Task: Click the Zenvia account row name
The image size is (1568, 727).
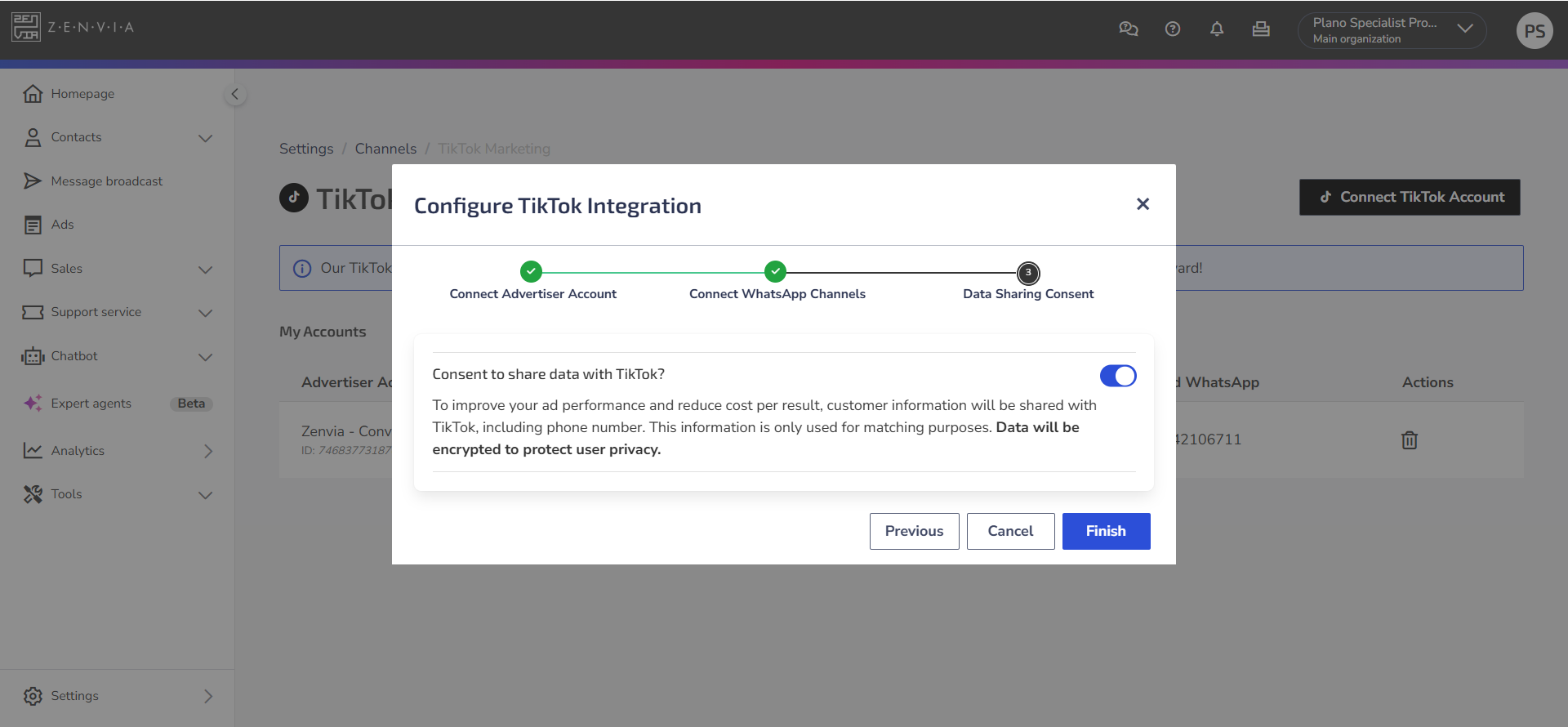Action: click(346, 431)
